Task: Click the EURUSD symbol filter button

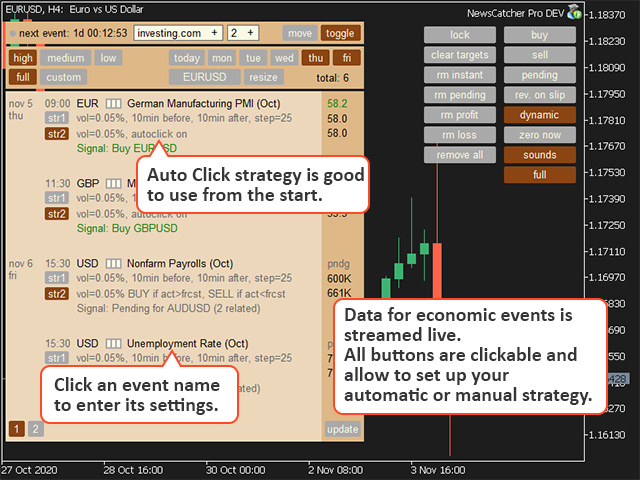Action: pos(204,77)
